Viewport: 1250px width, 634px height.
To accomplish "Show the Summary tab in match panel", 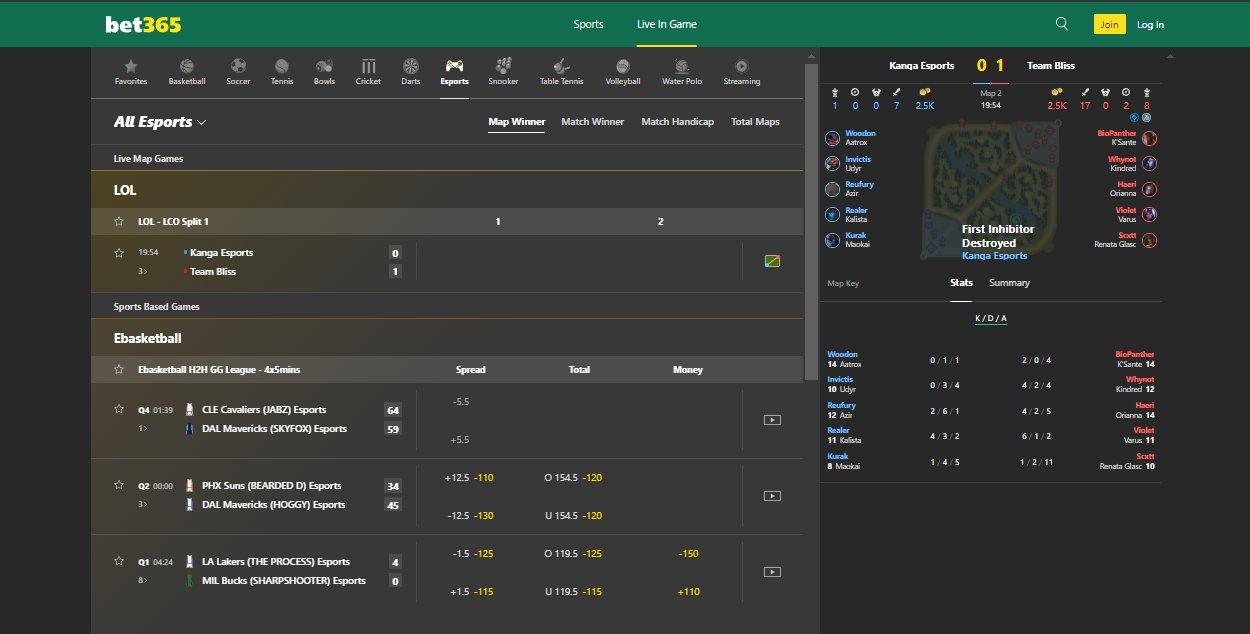I will tap(1009, 283).
